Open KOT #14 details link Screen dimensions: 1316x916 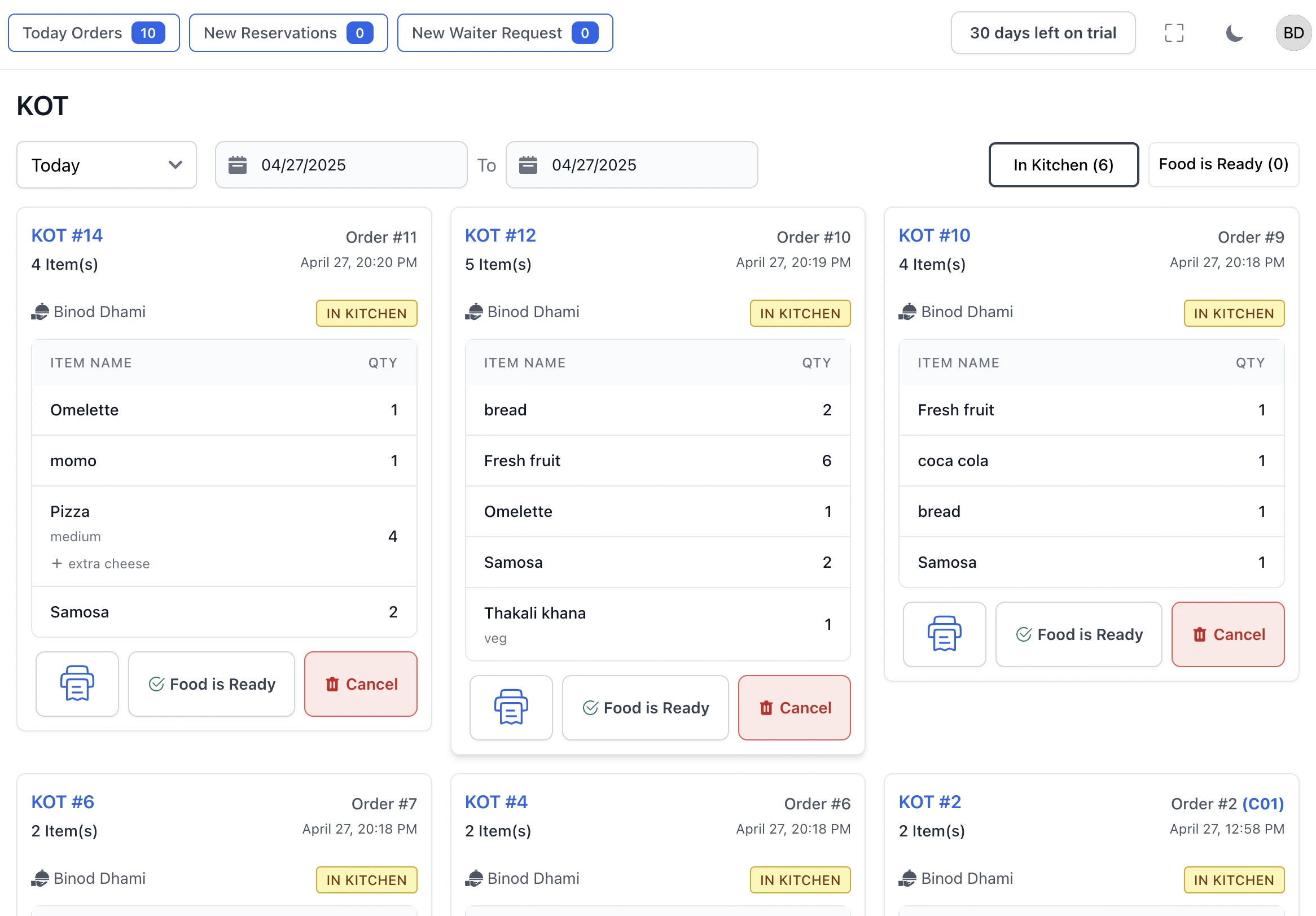66,235
